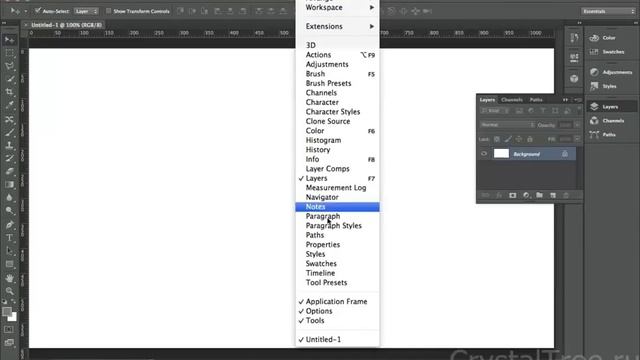Select the Lasso tool
The image size is (640, 360).
tap(9, 66)
